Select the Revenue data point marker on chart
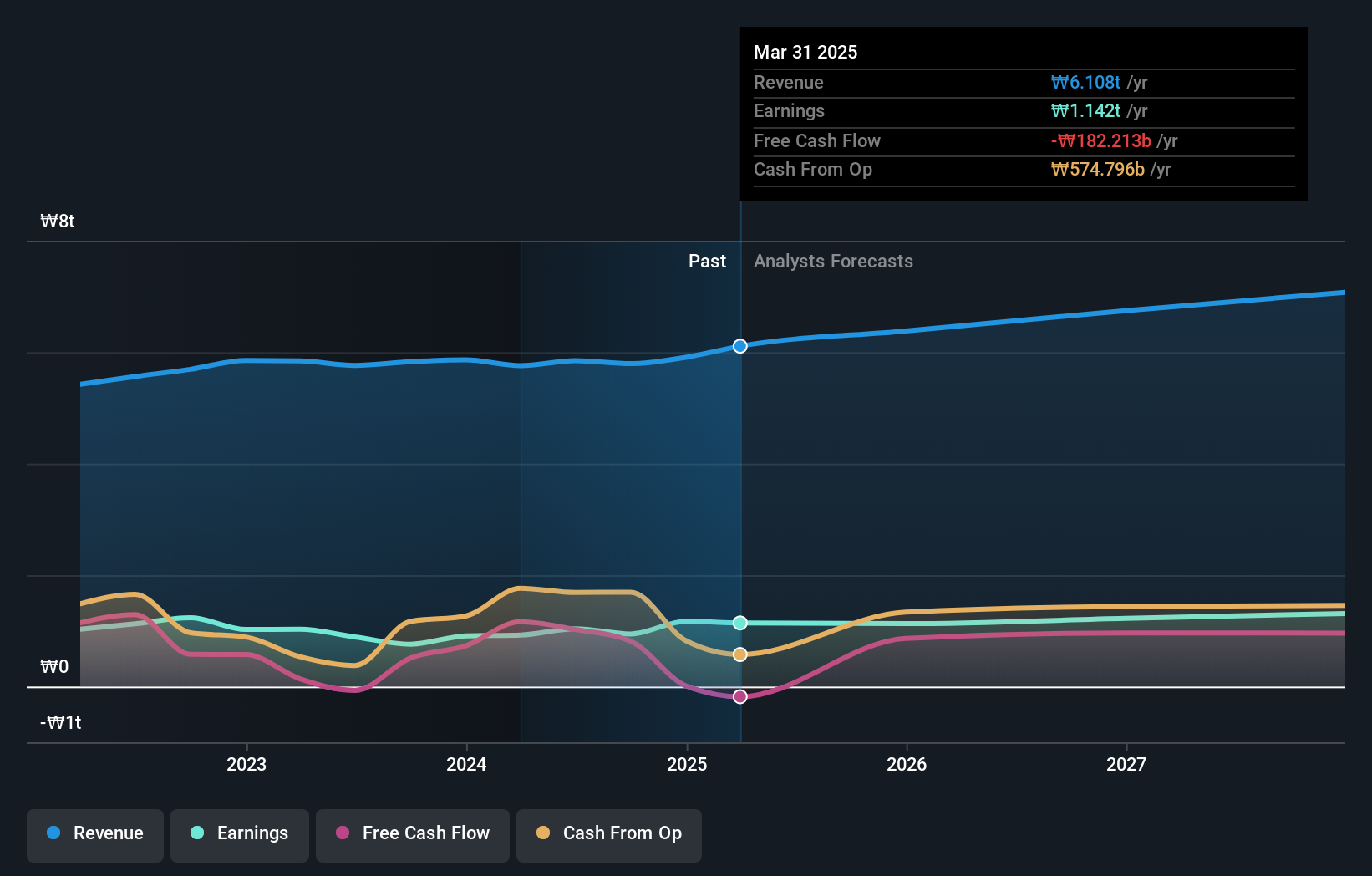 click(739, 346)
